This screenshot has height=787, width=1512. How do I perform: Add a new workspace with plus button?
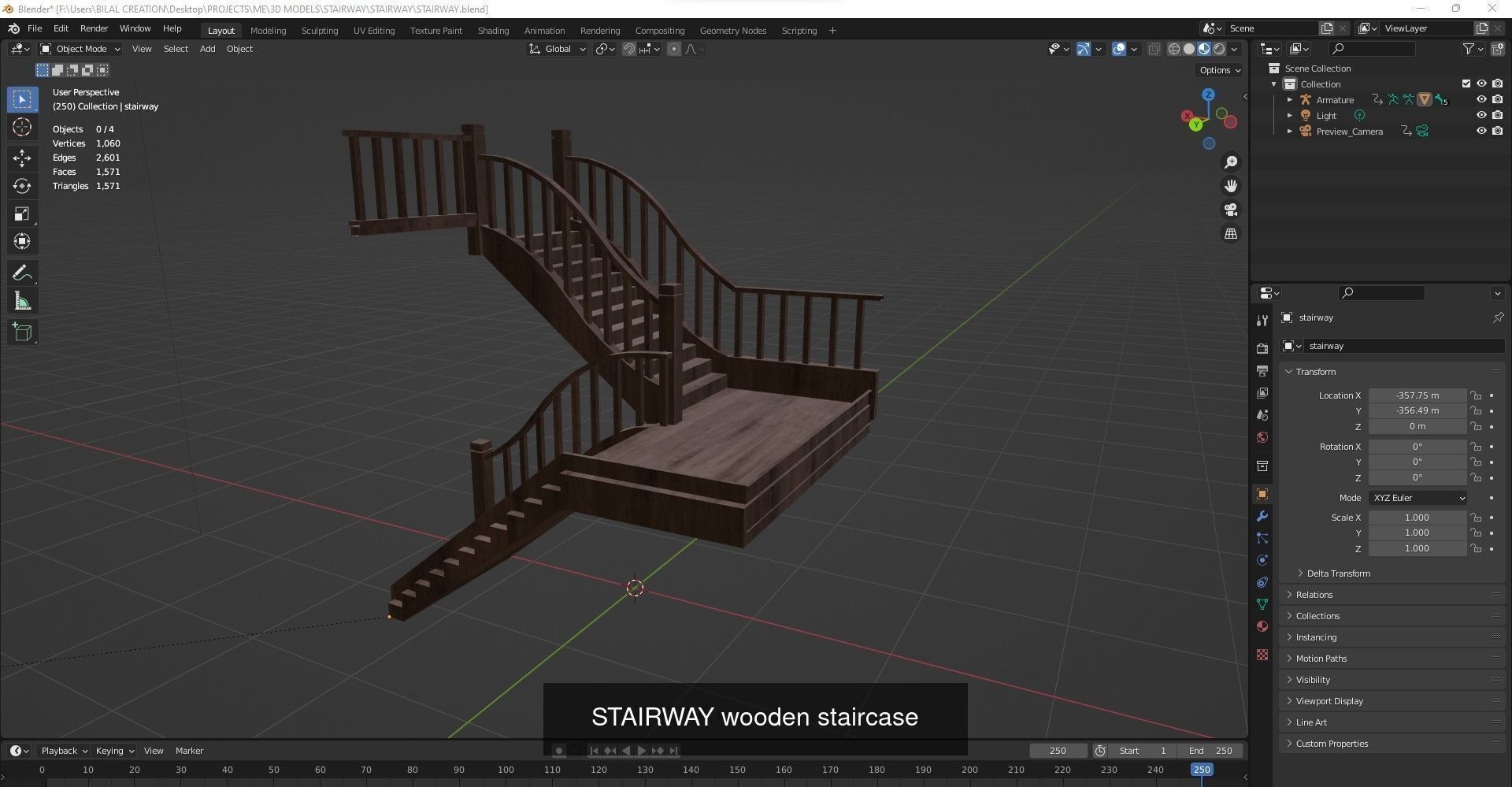832,31
